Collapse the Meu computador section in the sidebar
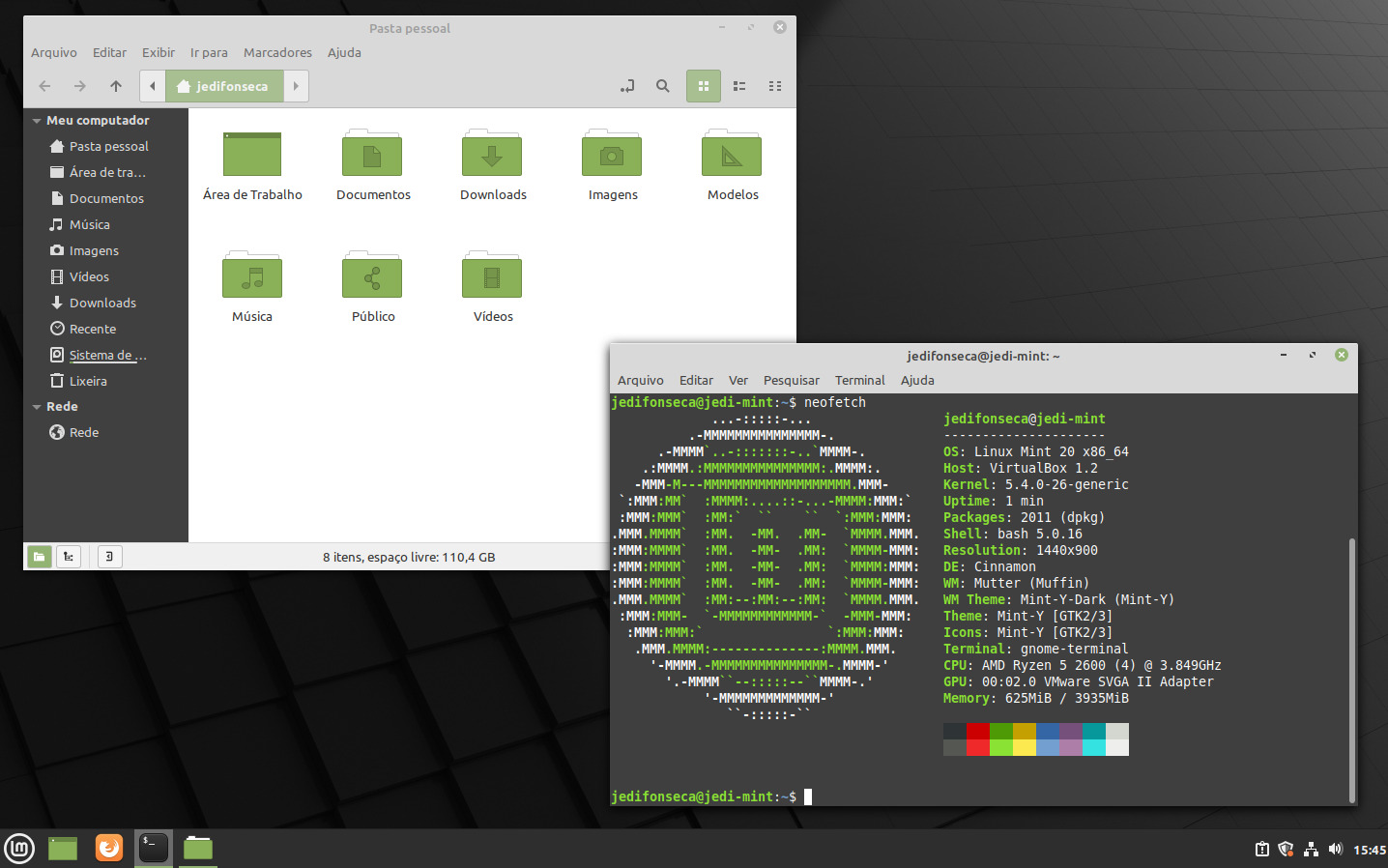 click(x=36, y=120)
